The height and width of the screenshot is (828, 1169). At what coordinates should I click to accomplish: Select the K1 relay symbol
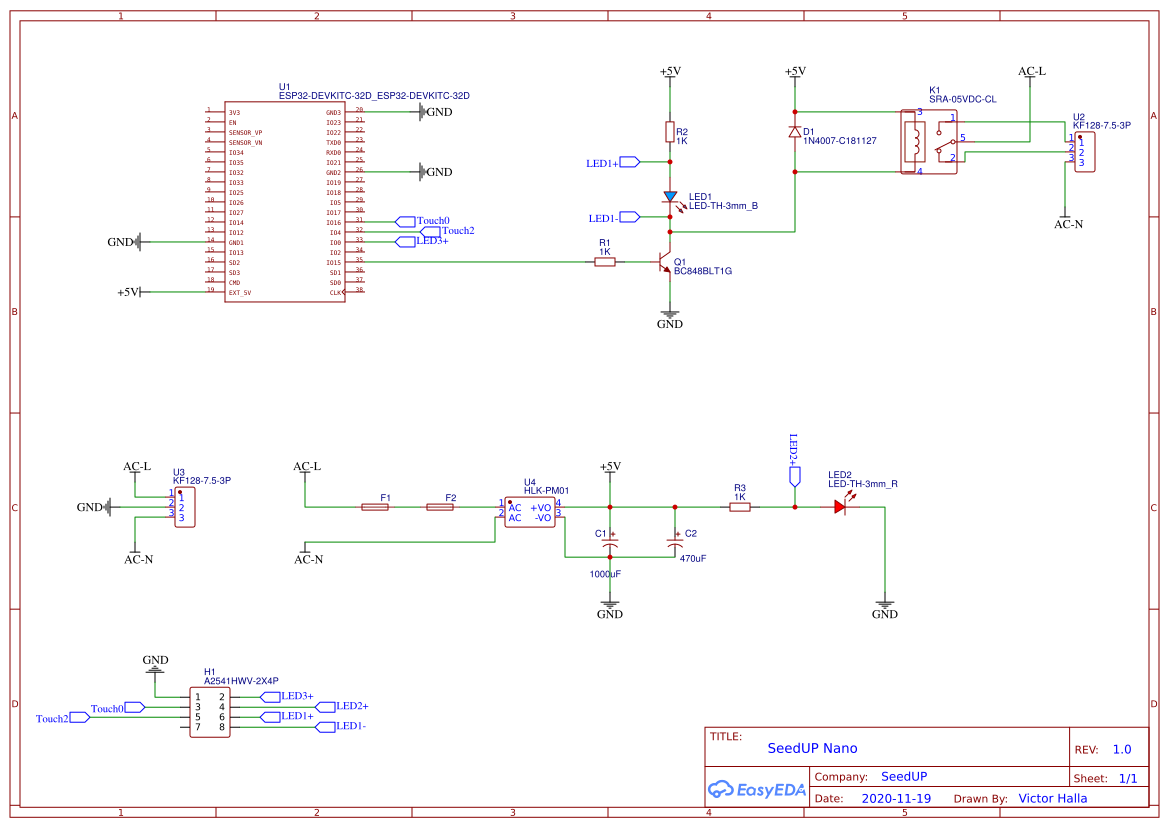coord(929,142)
